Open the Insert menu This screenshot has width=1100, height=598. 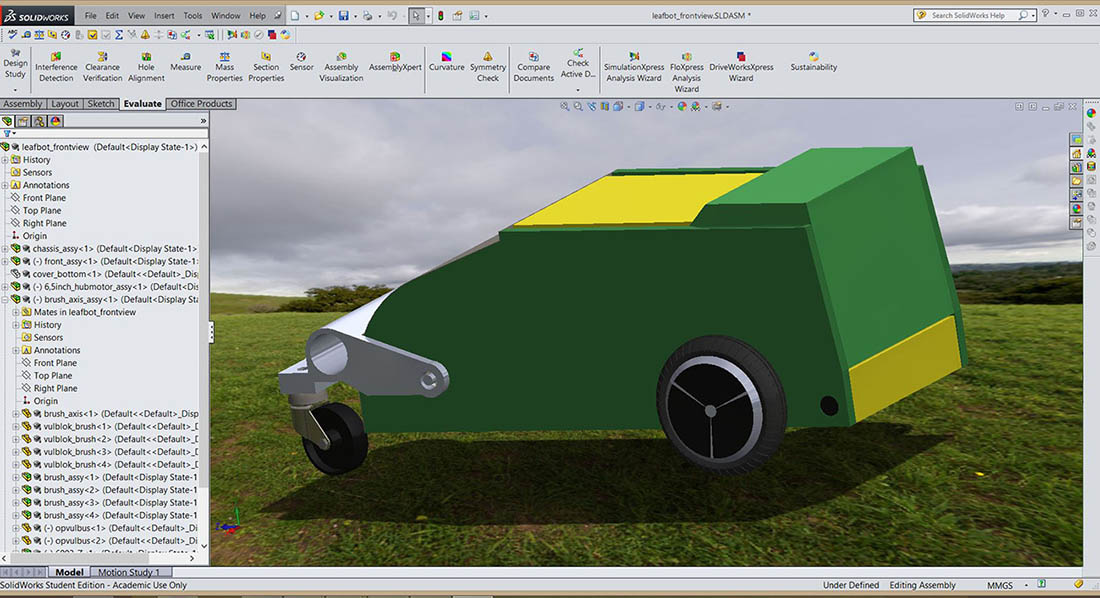point(164,15)
